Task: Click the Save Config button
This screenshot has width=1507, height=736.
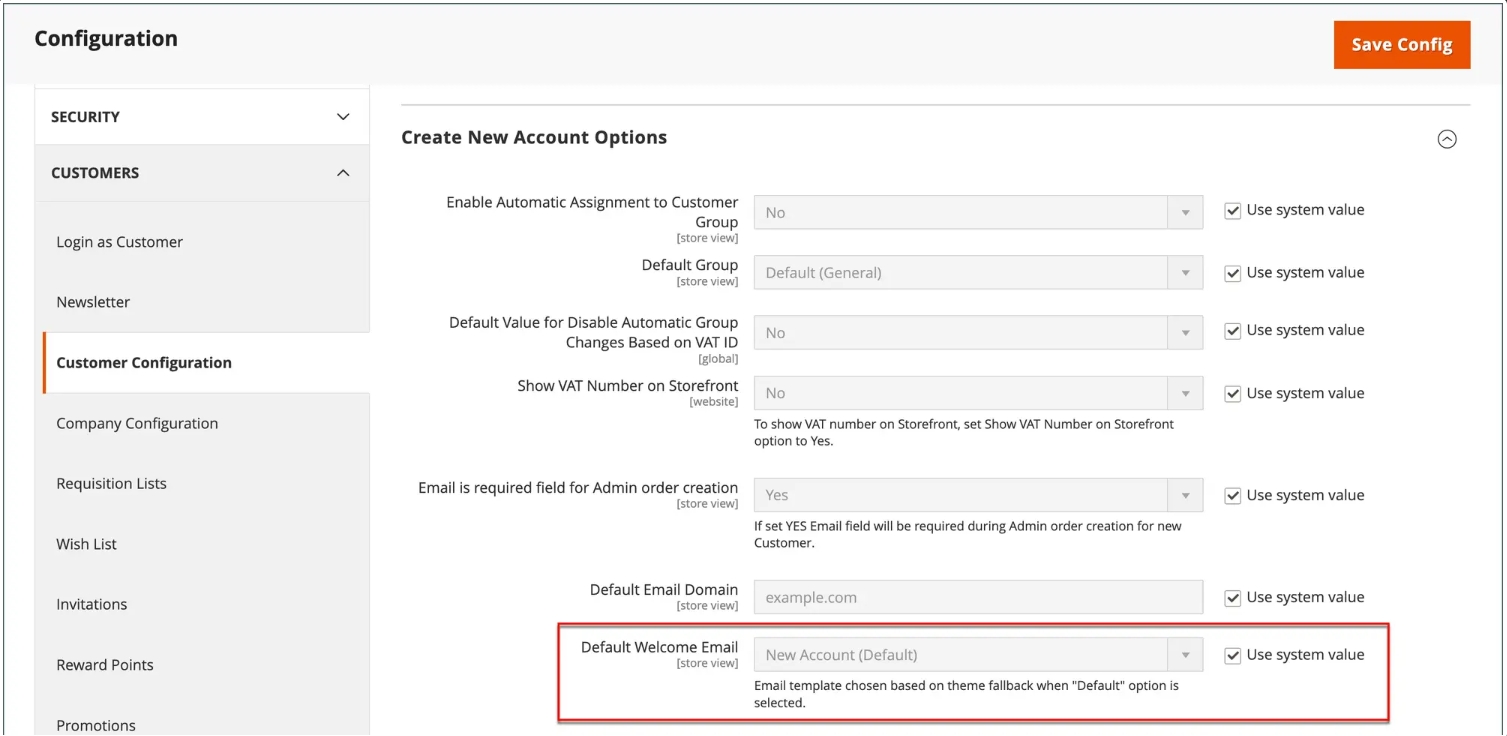Action: pyautogui.click(x=1401, y=45)
